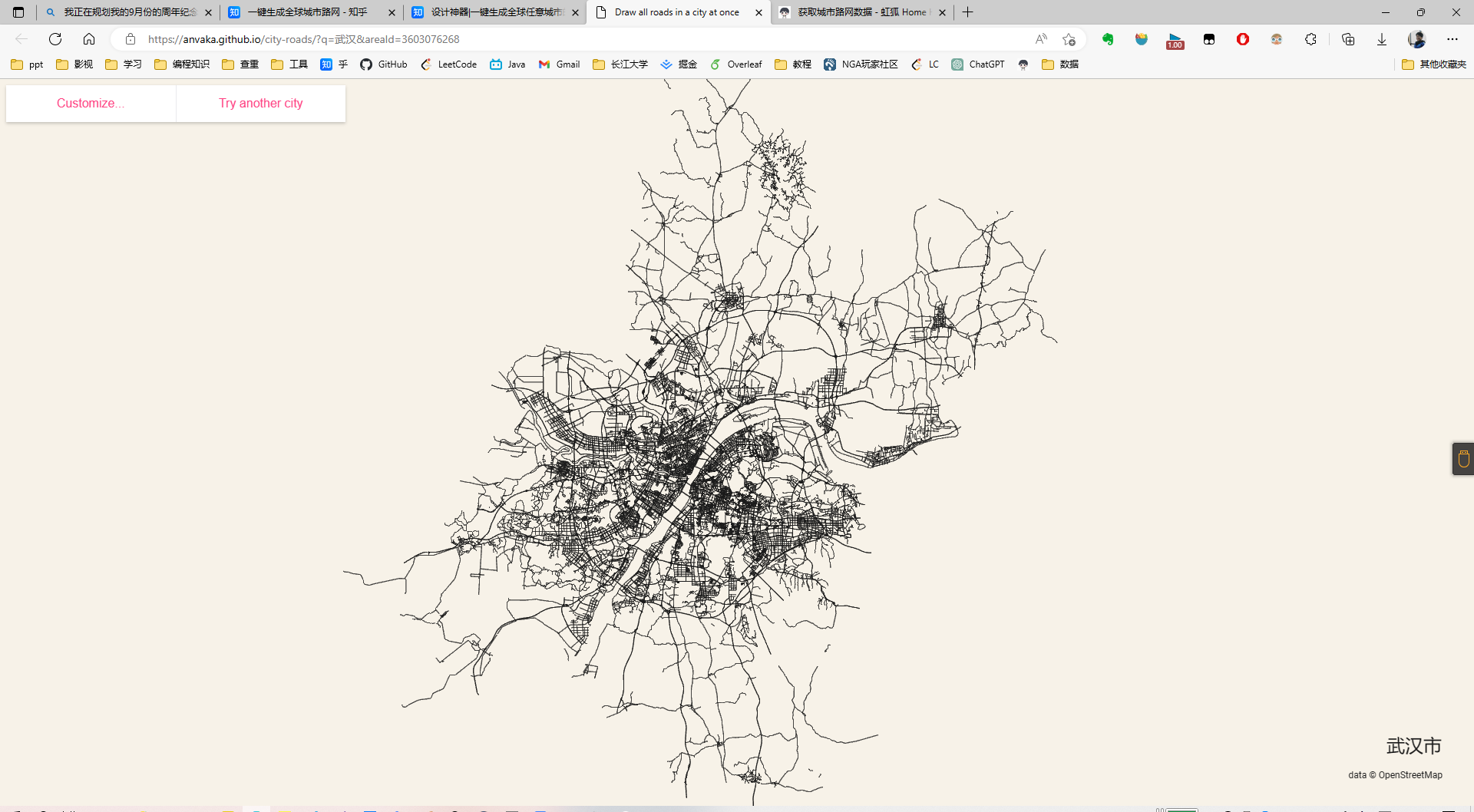
Task: Switch to 一键生成全球城市路网 知乎 tab
Action: [307, 12]
